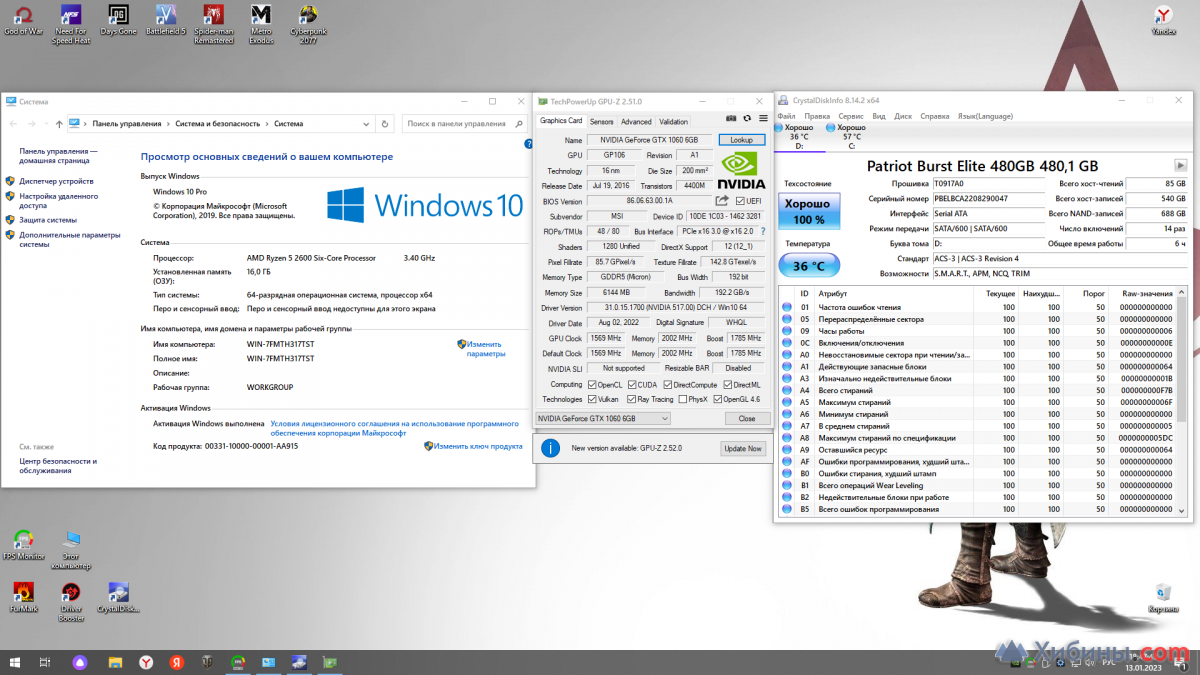Screen dimensions: 1200x675
Task: Select disk C: with 57 °C in CrystalDiskInfo
Action: coord(846,137)
